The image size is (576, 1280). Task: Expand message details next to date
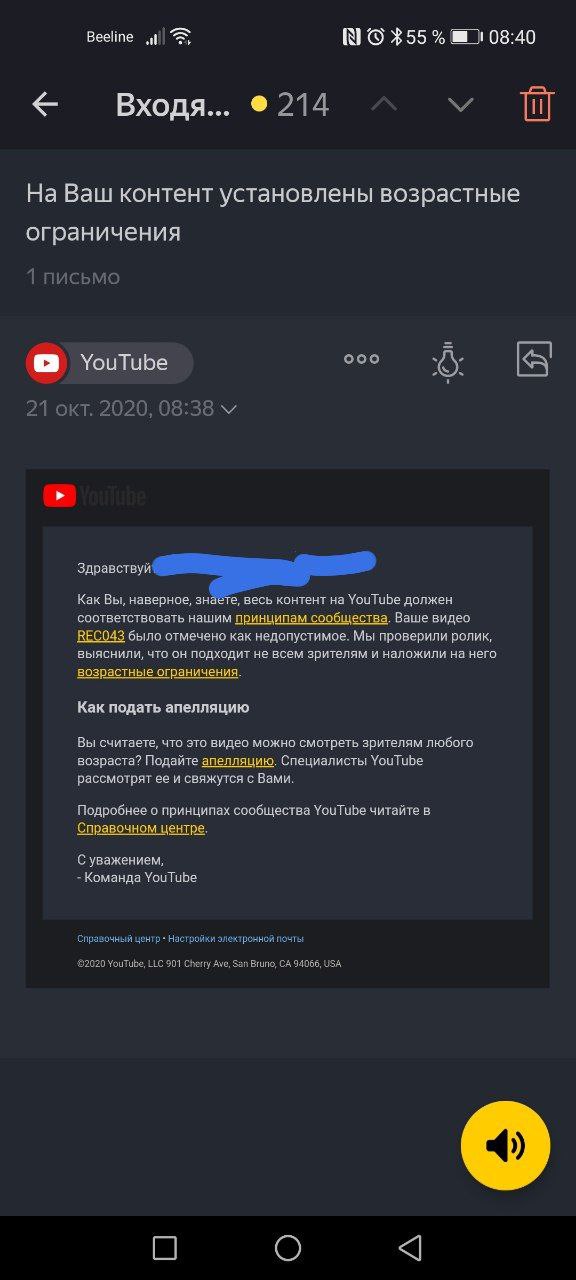(228, 409)
